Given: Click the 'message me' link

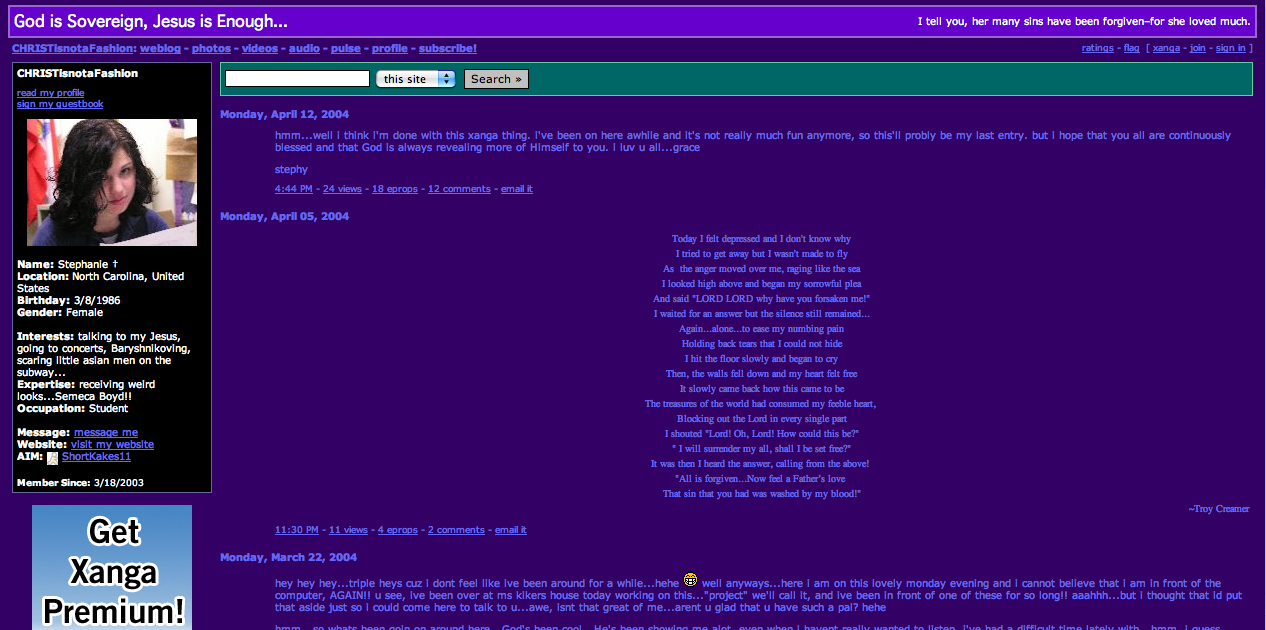Looking at the screenshot, I should point(105,432).
